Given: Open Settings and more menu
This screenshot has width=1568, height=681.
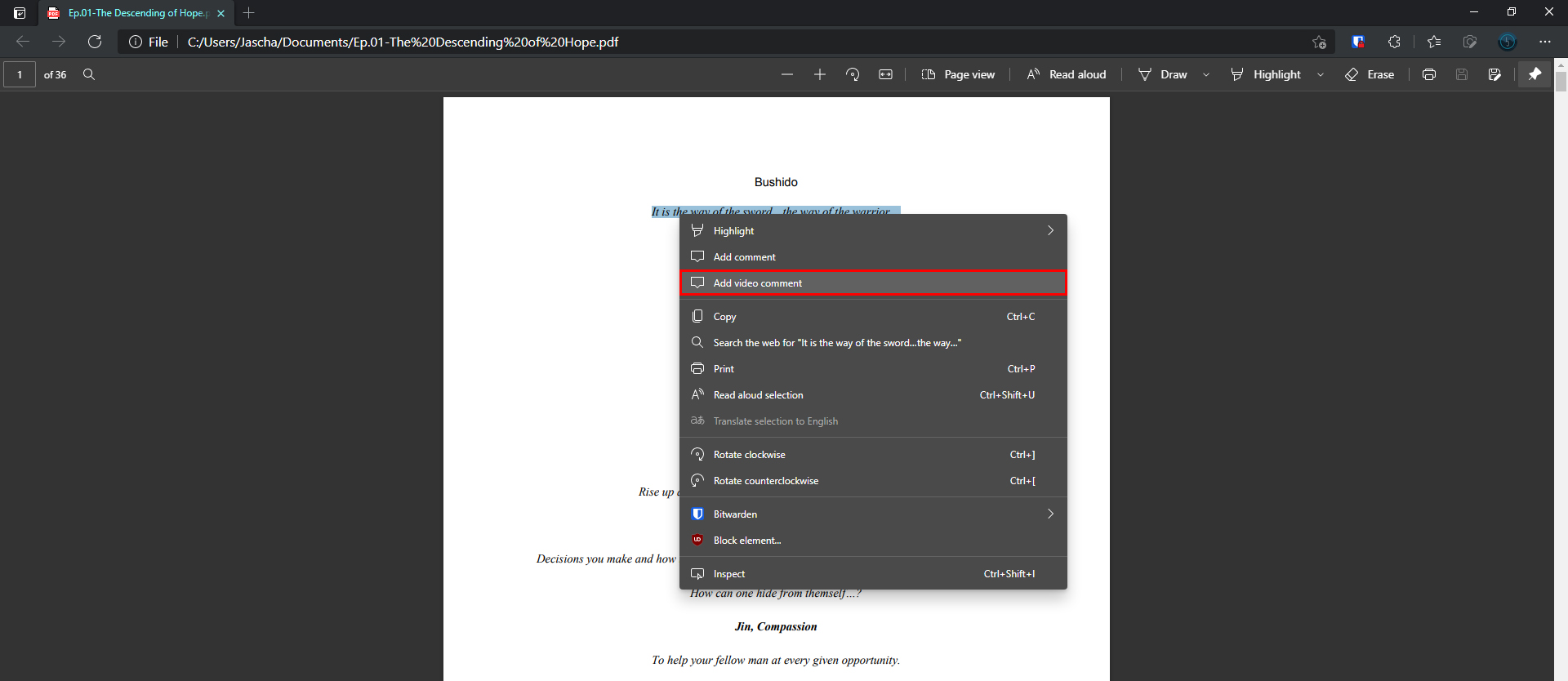Looking at the screenshot, I should tap(1545, 42).
